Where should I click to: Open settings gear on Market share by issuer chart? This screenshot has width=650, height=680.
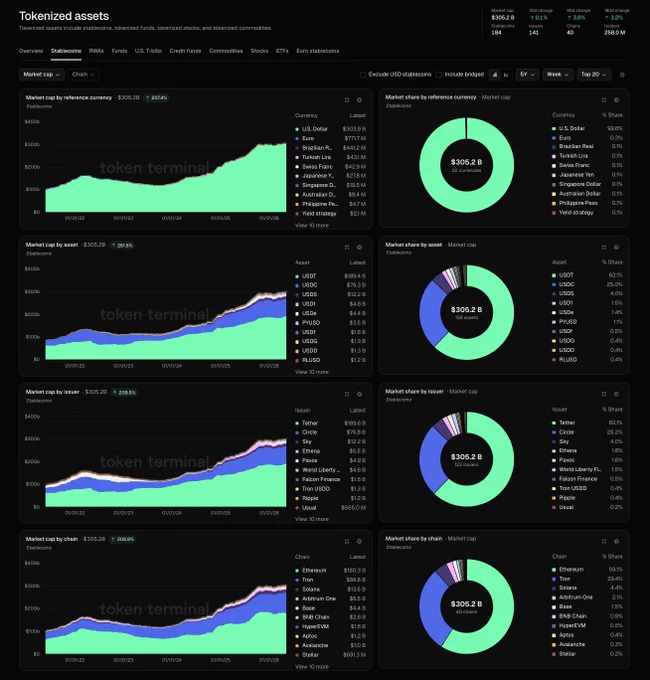click(616, 394)
